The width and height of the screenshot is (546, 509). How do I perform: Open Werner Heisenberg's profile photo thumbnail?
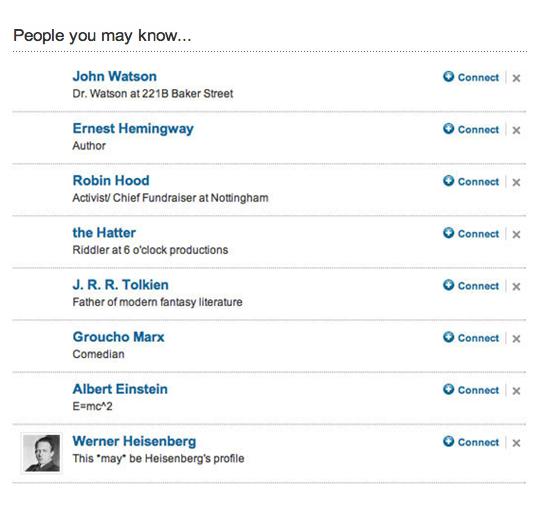42,453
